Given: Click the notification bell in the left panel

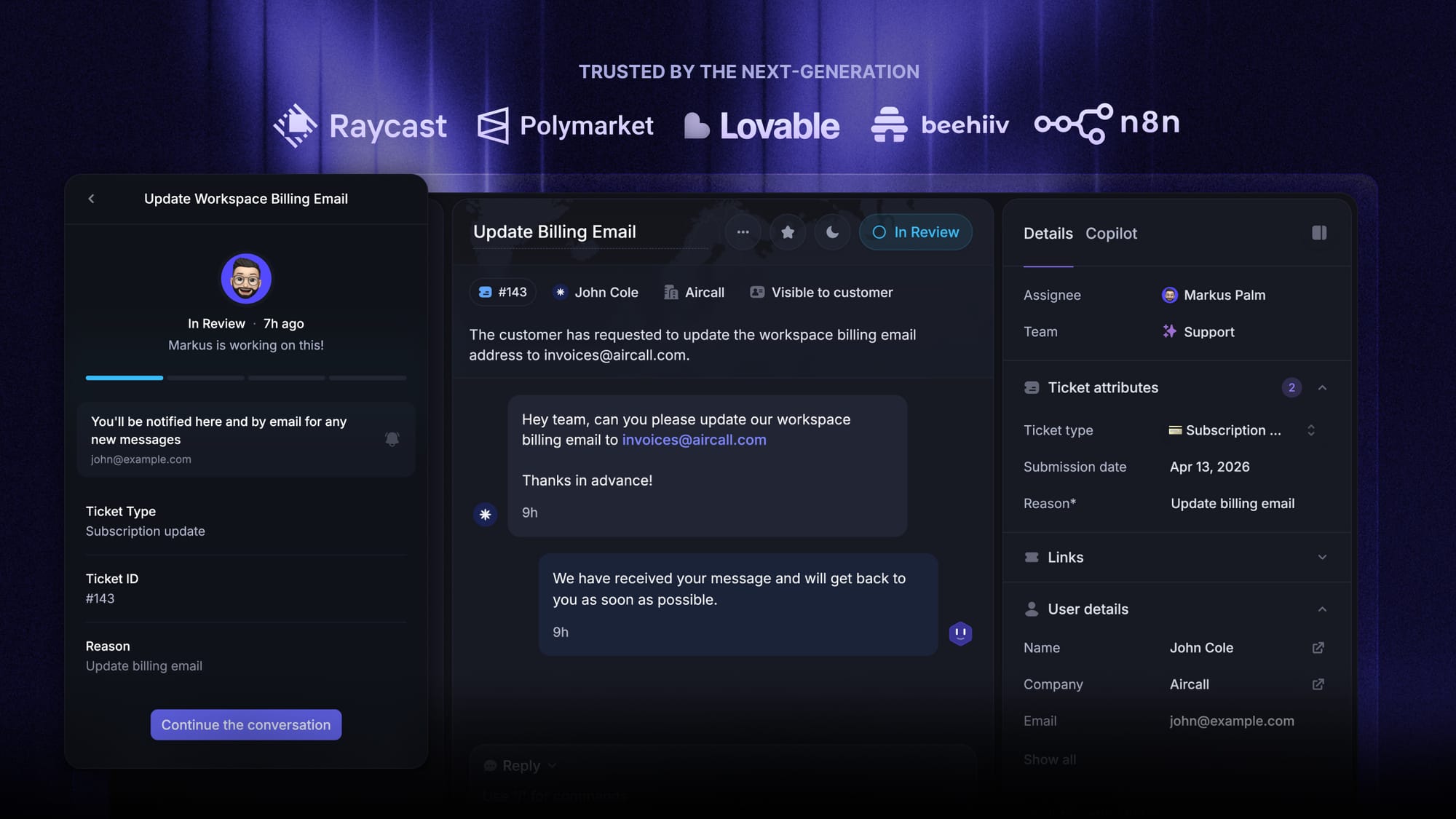Looking at the screenshot, I should (x=392, y=438).
